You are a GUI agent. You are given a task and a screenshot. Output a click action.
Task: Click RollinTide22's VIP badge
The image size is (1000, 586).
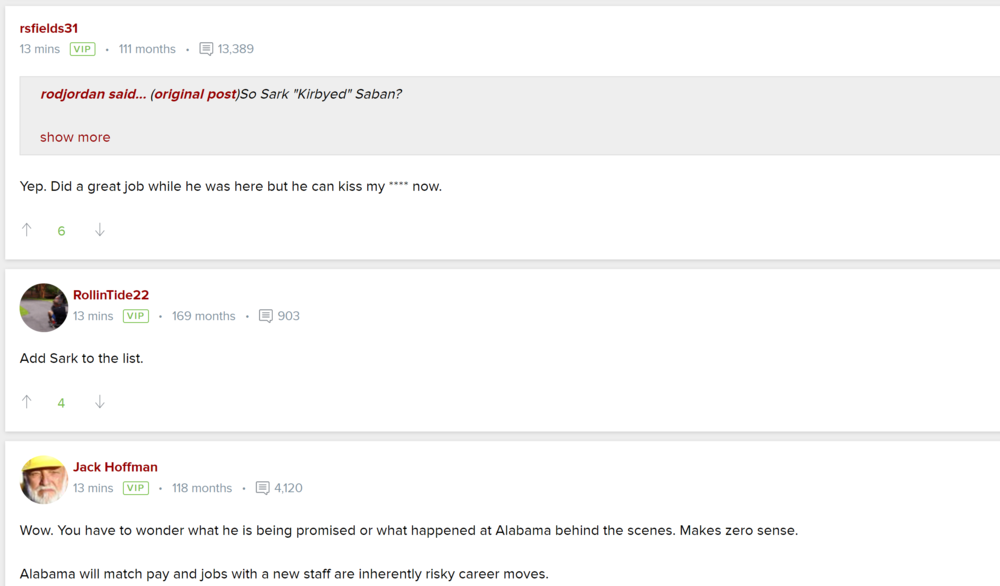pyautogui.click(x=136, y=316)
